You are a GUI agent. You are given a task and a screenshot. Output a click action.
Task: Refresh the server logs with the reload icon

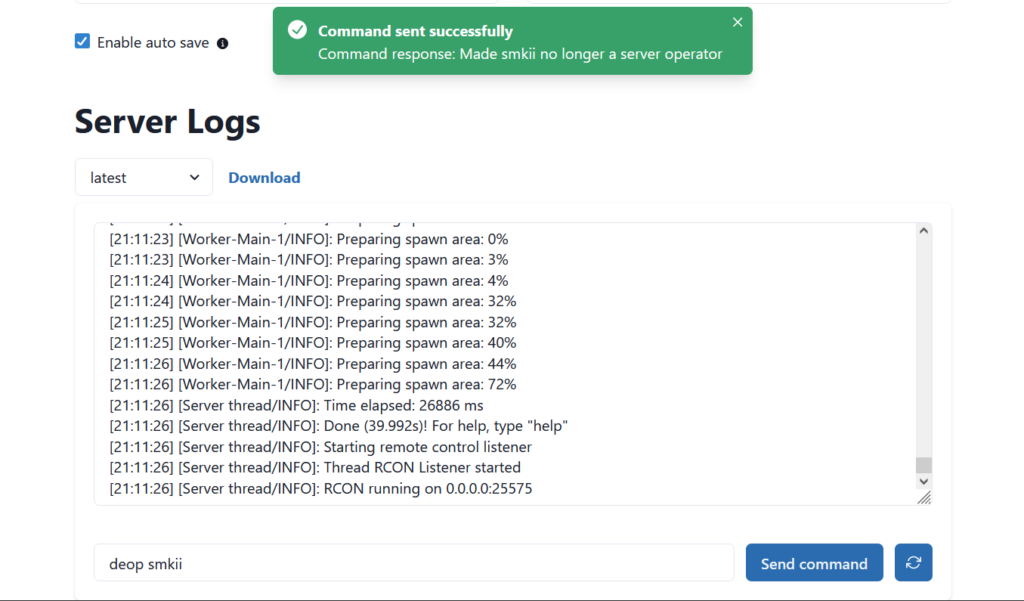click(914, 562)
